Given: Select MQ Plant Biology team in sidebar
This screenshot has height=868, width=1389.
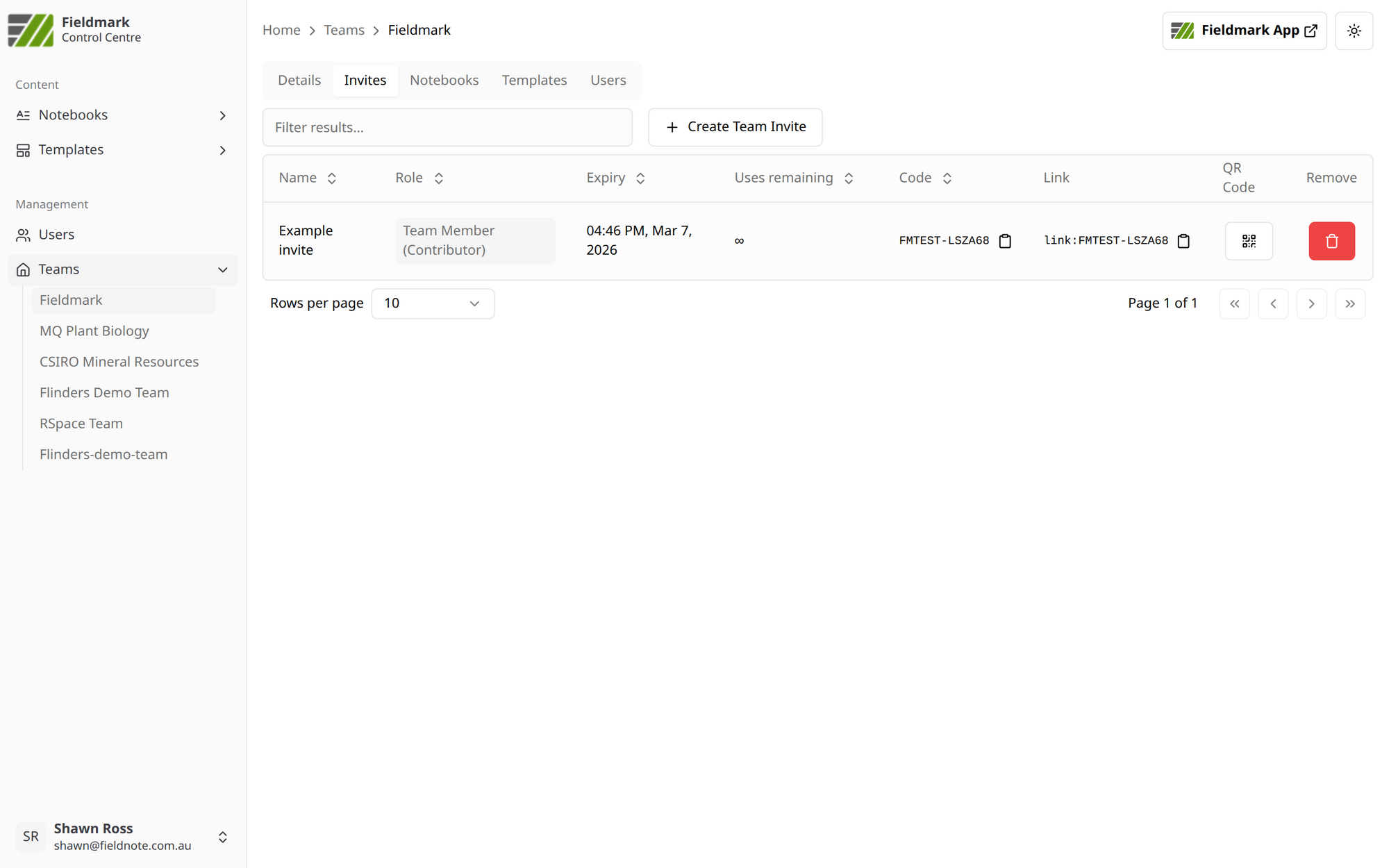Looking at the screenshot, I should [94, 331].
